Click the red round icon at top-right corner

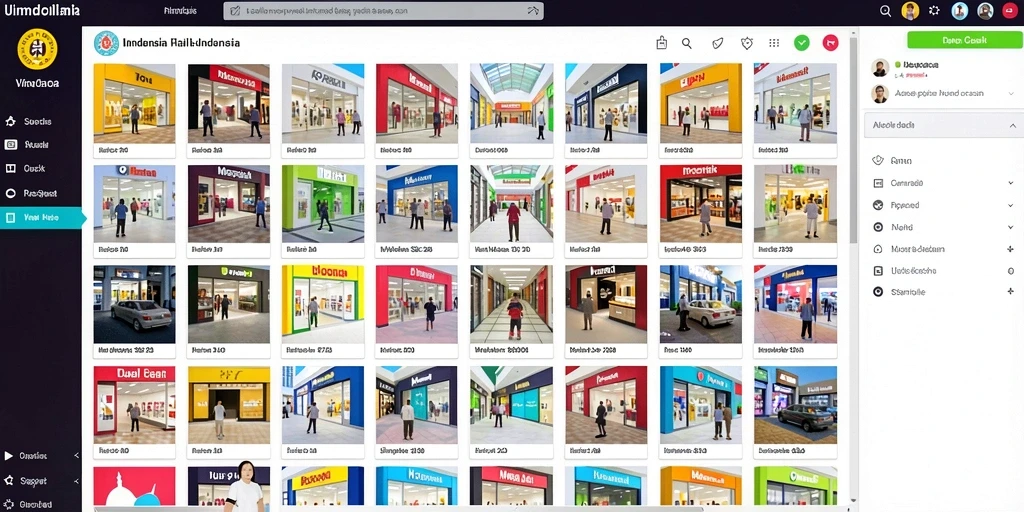click(x=1010, y=10)
